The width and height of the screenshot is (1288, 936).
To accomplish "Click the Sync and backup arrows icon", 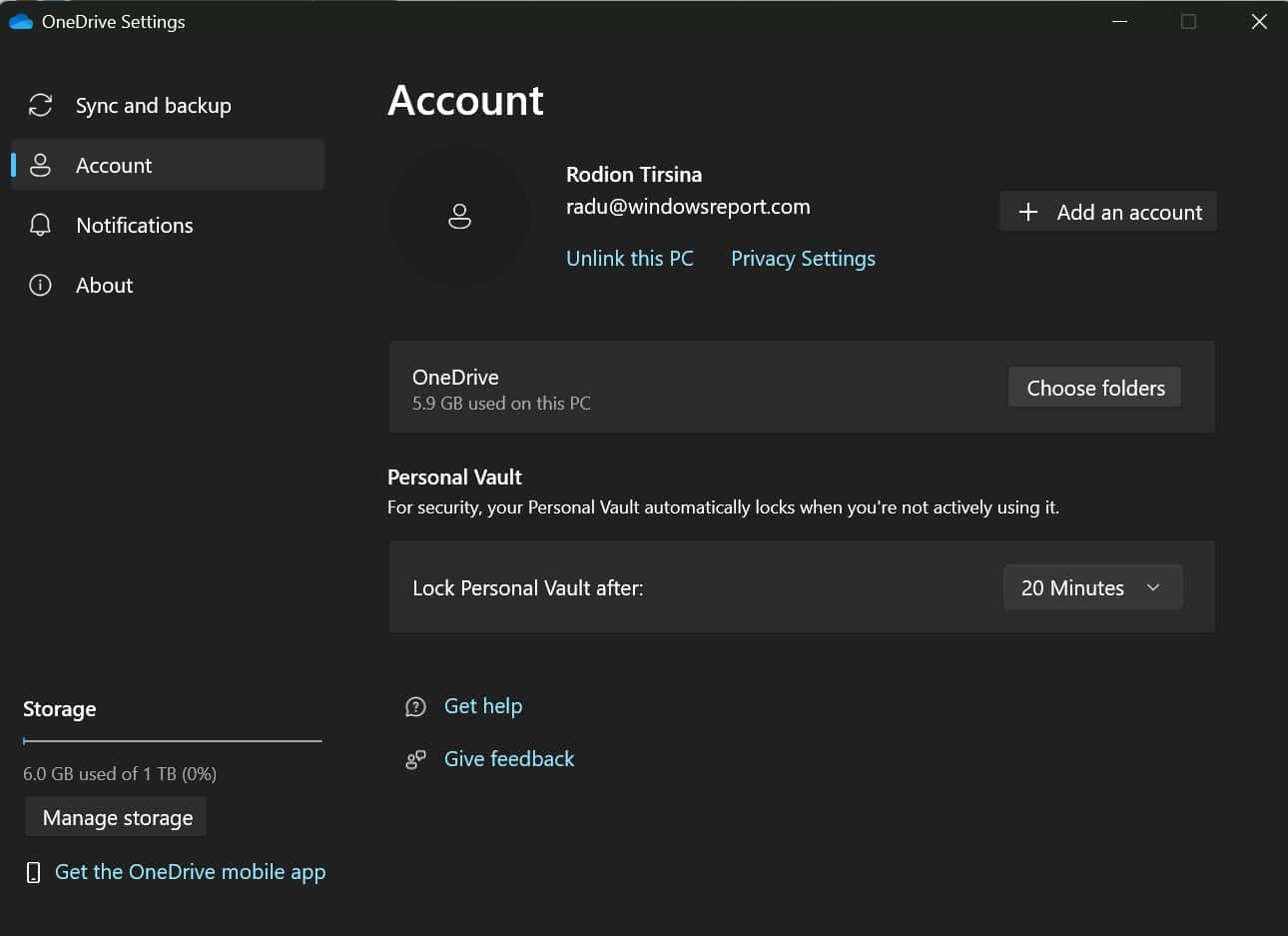I will (40, 105).
